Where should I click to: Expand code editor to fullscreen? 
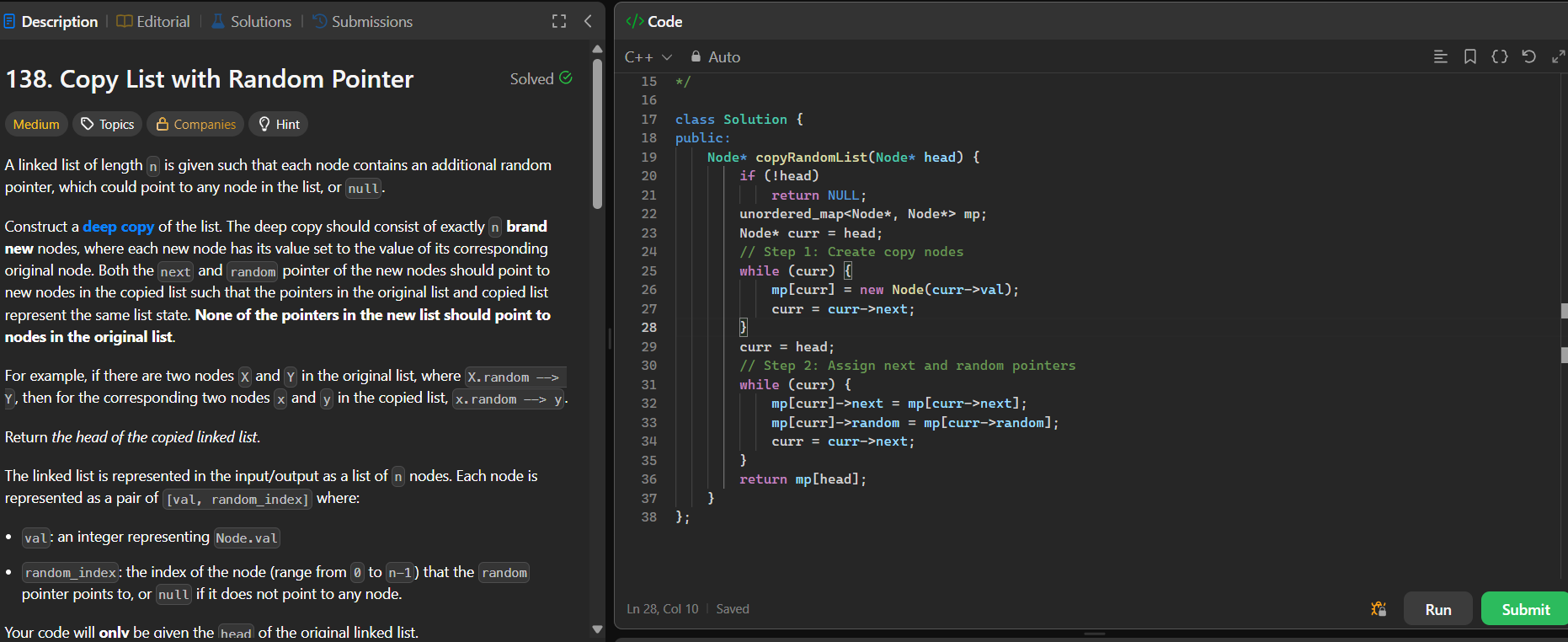point(1558,56)
